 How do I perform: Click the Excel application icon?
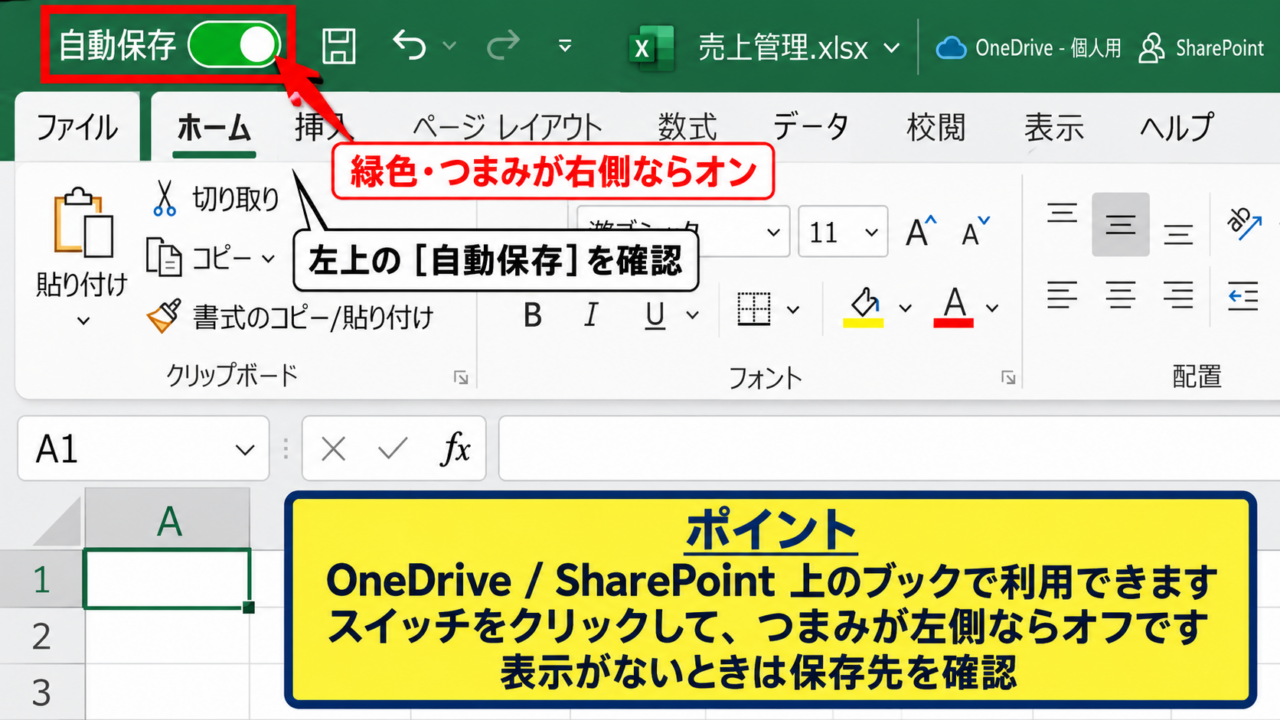[x=653, y=47]
